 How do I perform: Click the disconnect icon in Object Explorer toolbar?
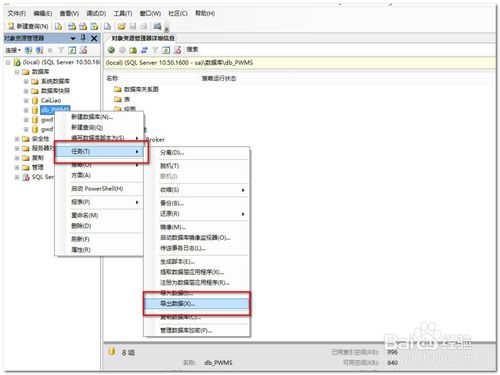tap(39, 50)
